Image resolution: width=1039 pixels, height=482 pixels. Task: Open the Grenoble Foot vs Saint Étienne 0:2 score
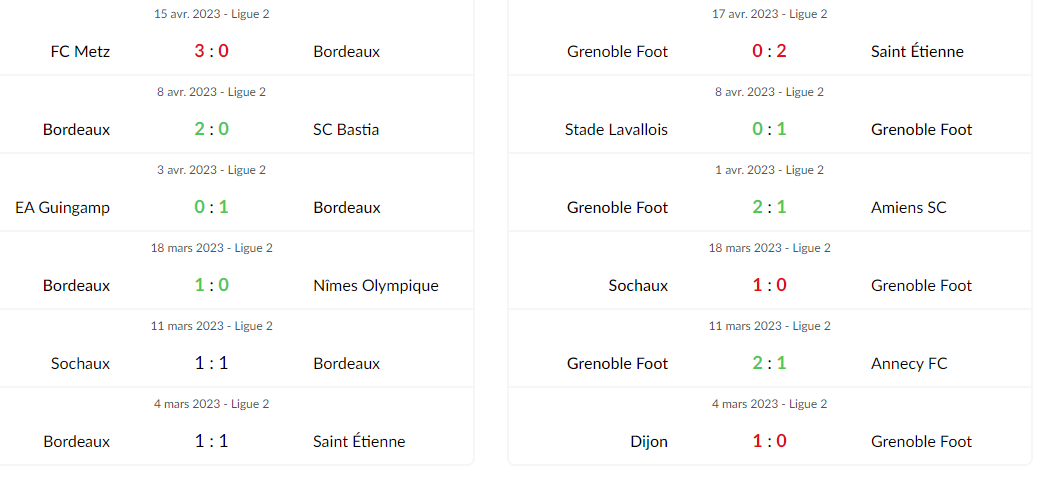[x=769, y=51]
